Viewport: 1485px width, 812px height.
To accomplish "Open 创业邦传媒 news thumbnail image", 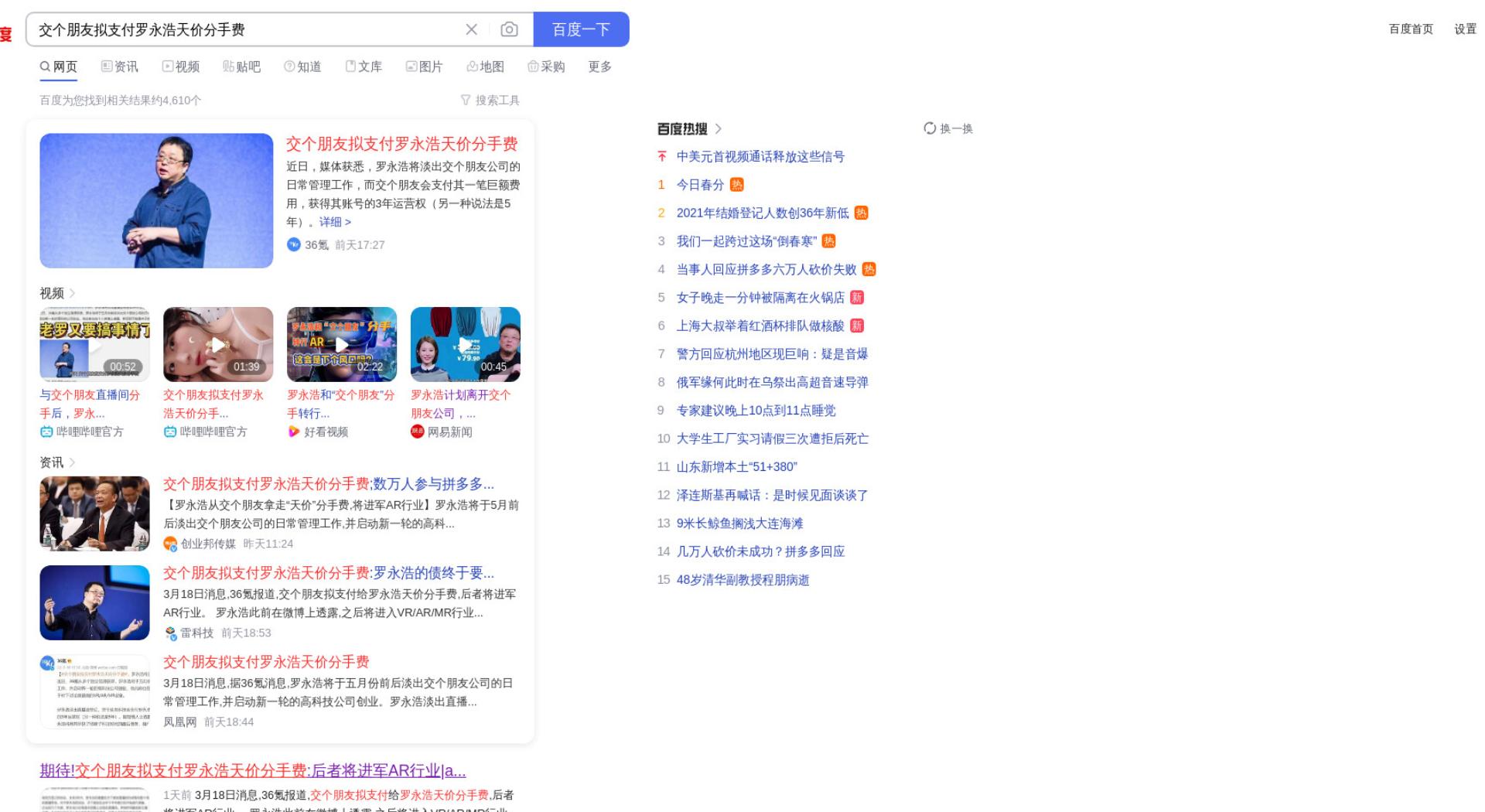I will click(x=94, y=513).
